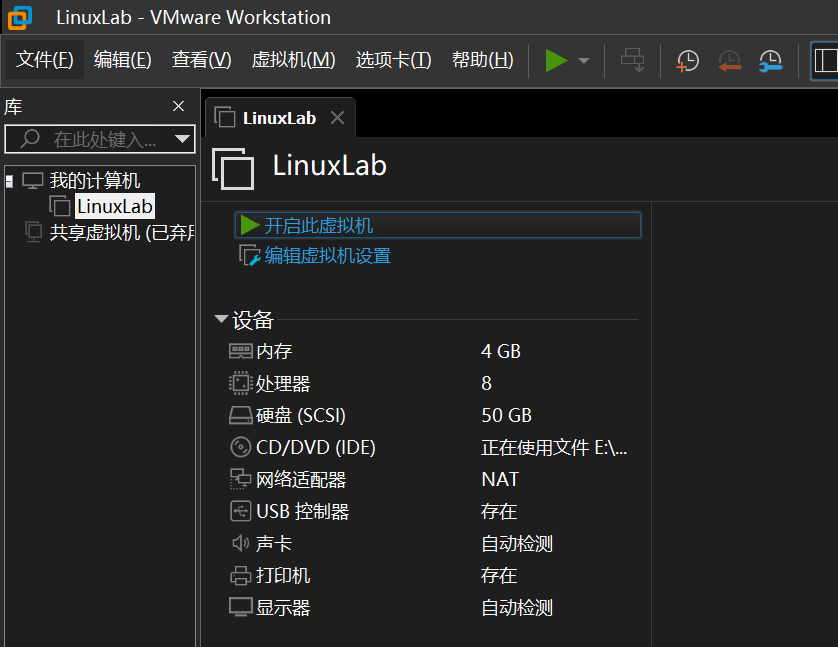Close the library panel with X
The image size is (838, 647).
pos(179,106)
